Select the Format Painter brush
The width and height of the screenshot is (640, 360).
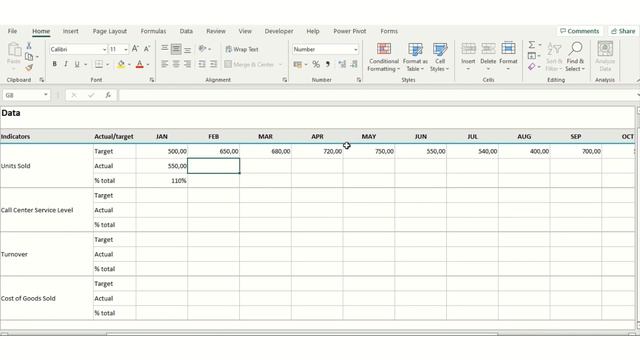click(x=29, y=67)
